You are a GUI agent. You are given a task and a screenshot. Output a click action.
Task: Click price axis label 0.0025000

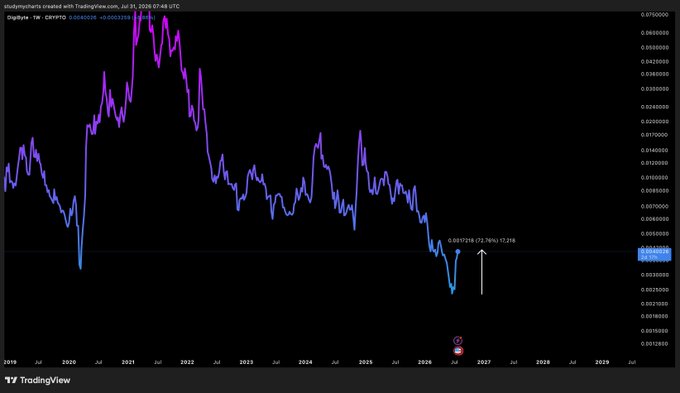point(654,290)
